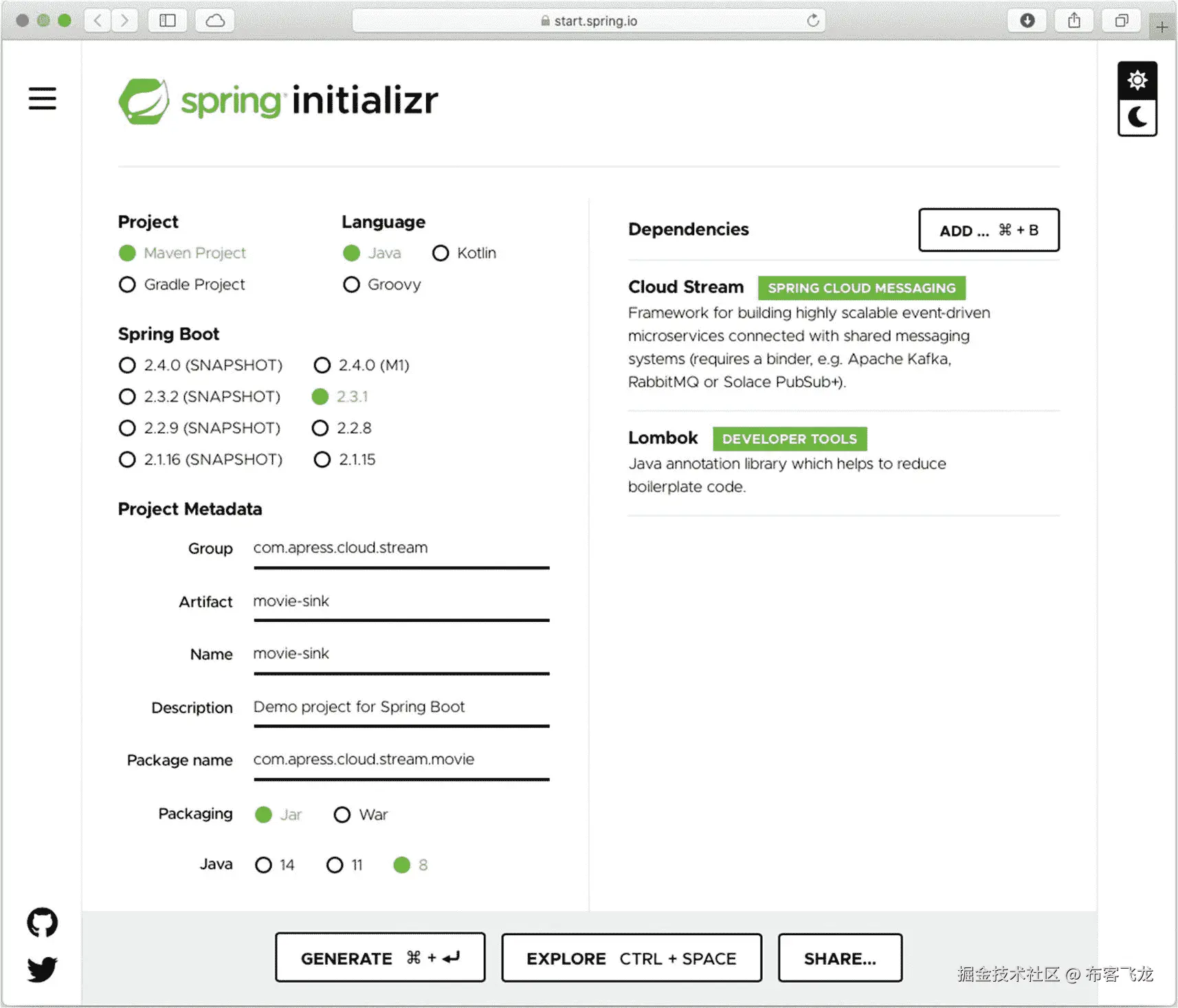Open the hamburger menu
Viewport: 1178px width, 1008px height.
42,98
